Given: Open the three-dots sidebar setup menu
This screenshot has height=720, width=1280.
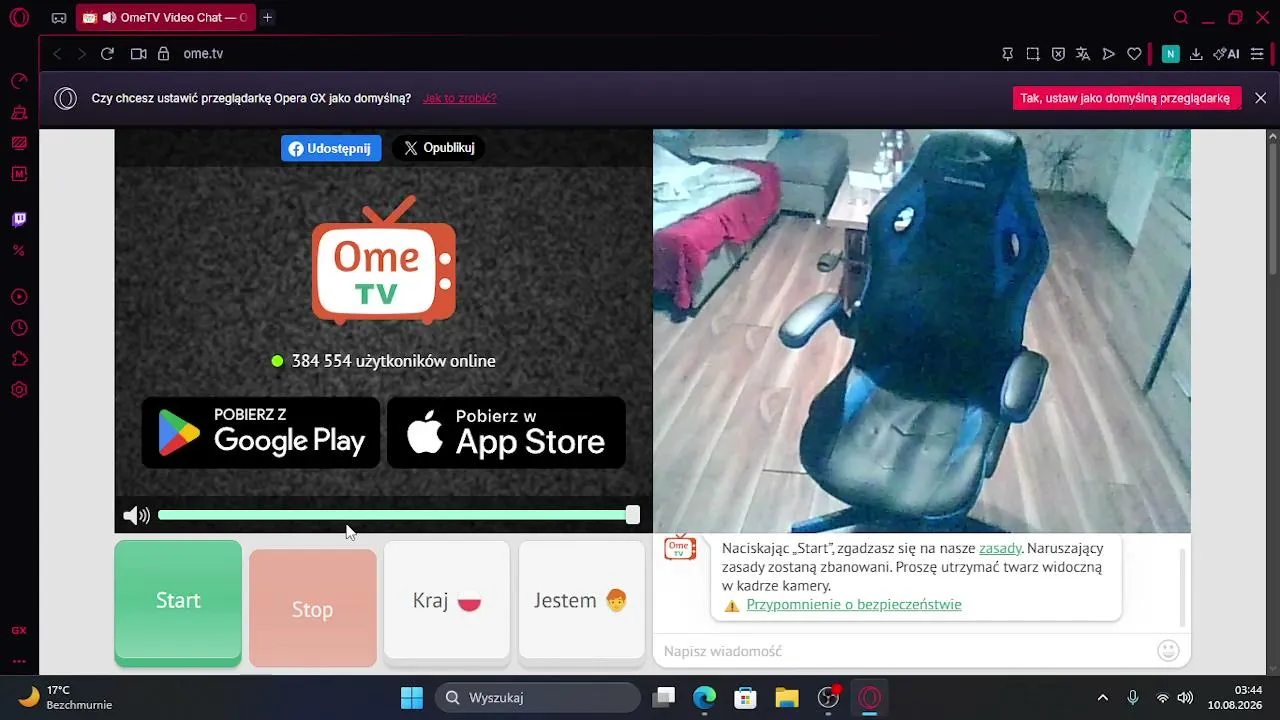Looking at the screenshot, I should coord(19,661).
